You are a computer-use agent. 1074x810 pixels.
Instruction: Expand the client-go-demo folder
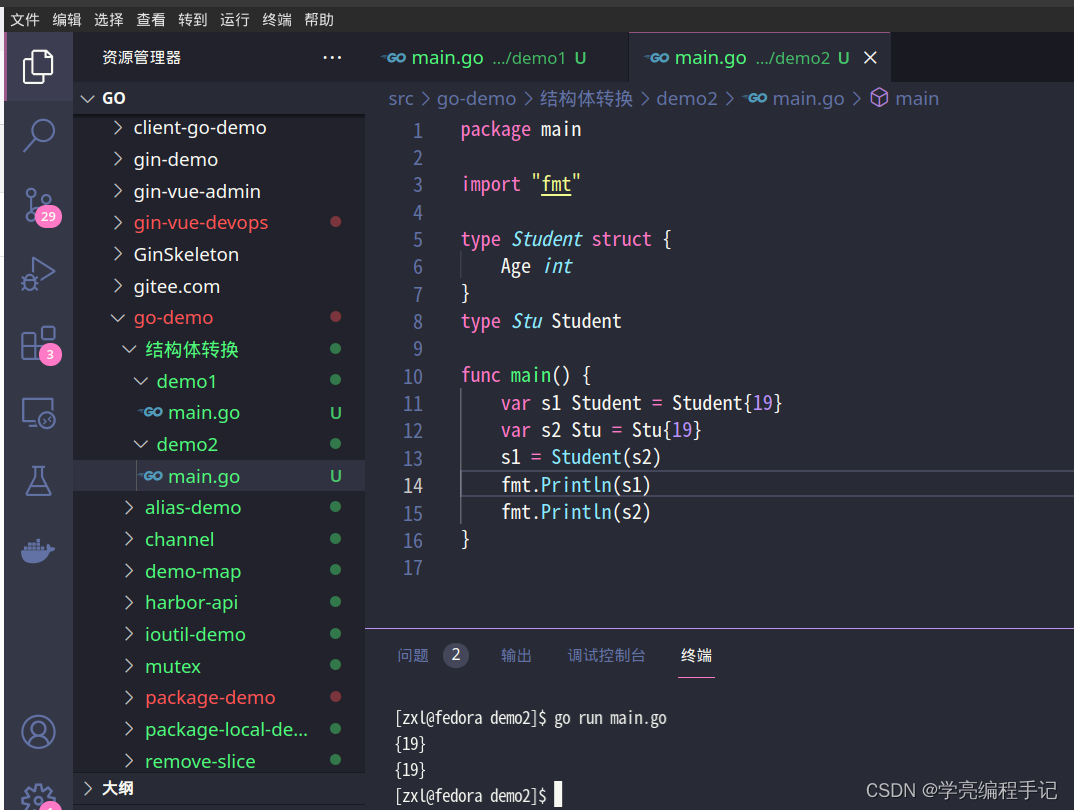pyautogui.click(x=218, y=127)
